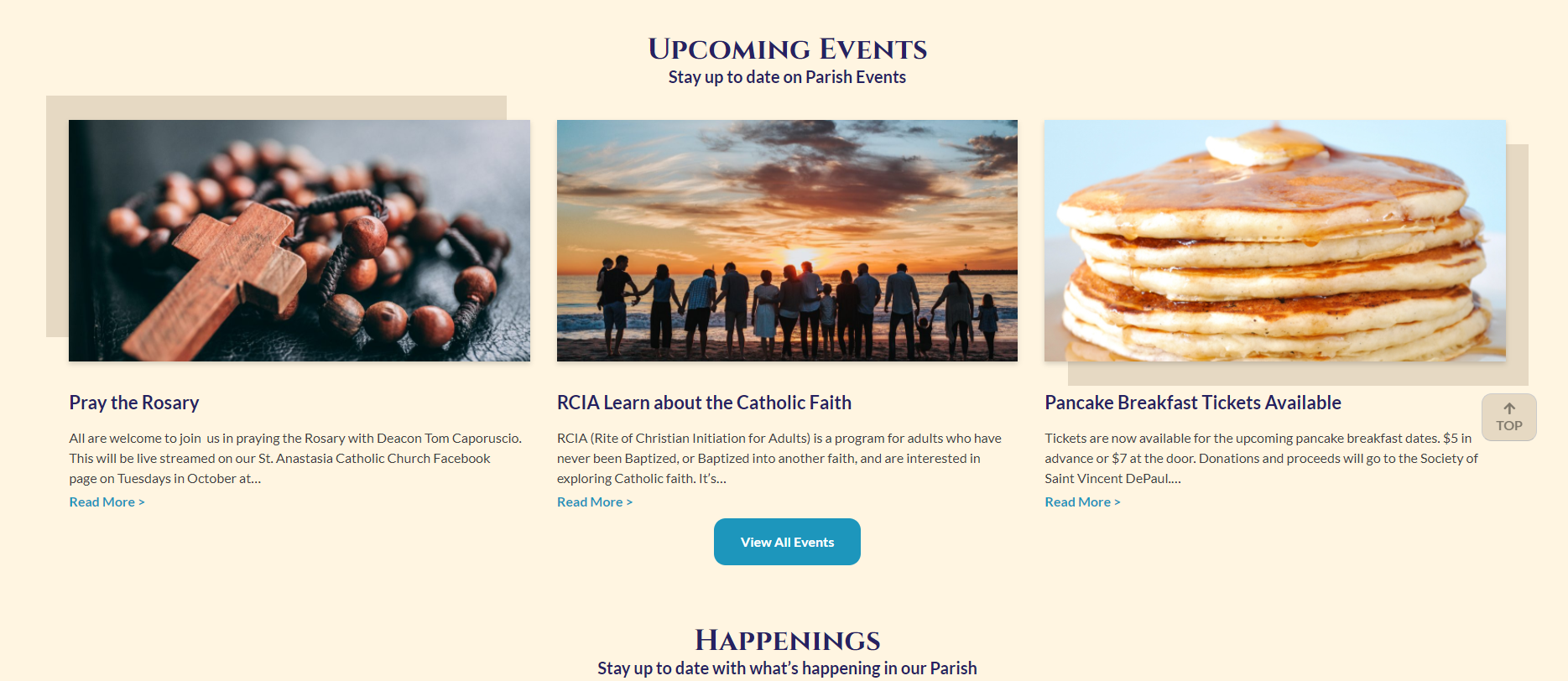Click the pancake ticket pricing description
Viewport: 1568px width, 681px height.
[x=1260, y=458]
